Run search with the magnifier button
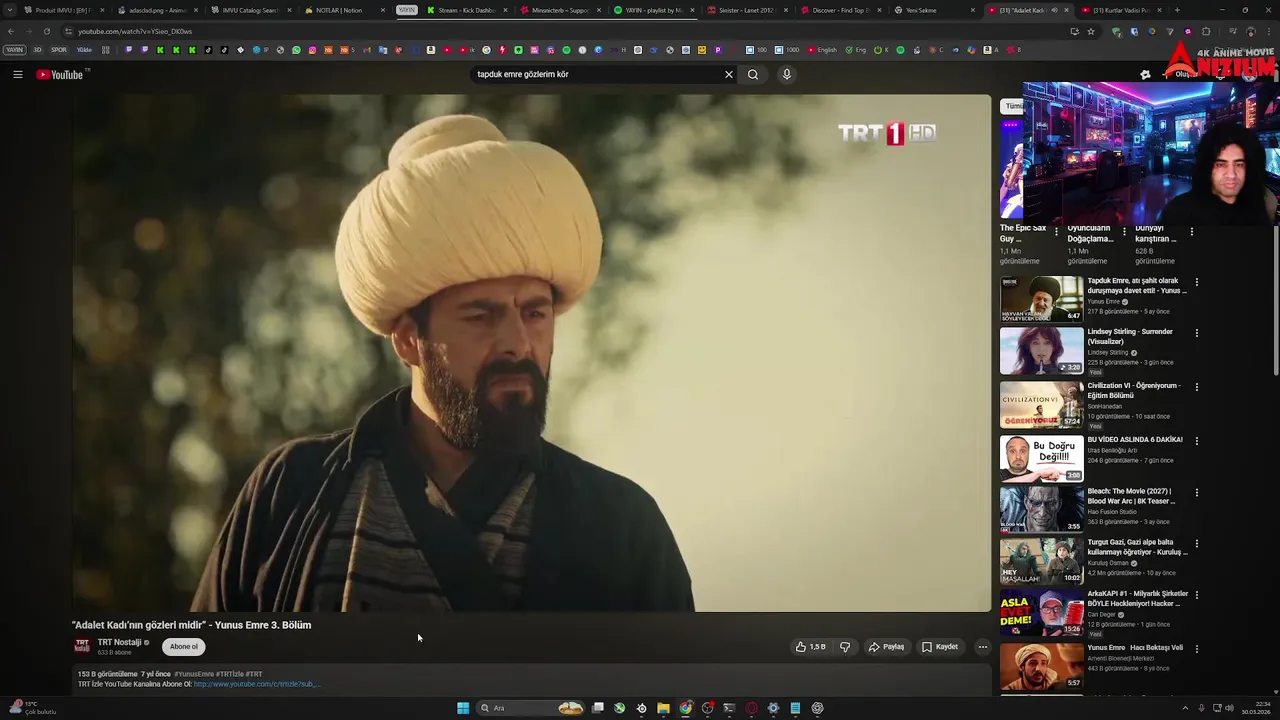1280x720 pixels. (x=753, y=74)
